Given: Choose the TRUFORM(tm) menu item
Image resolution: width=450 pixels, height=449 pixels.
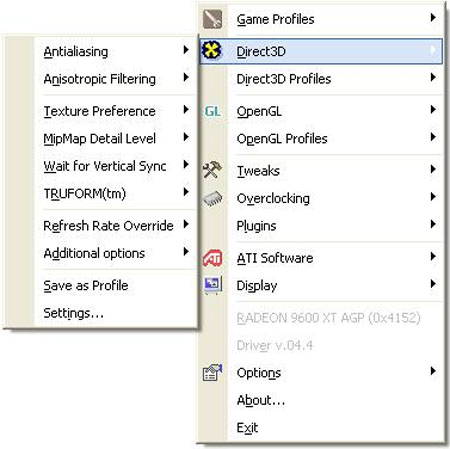Looking at the screenshot, I should [x=115, y=193].
